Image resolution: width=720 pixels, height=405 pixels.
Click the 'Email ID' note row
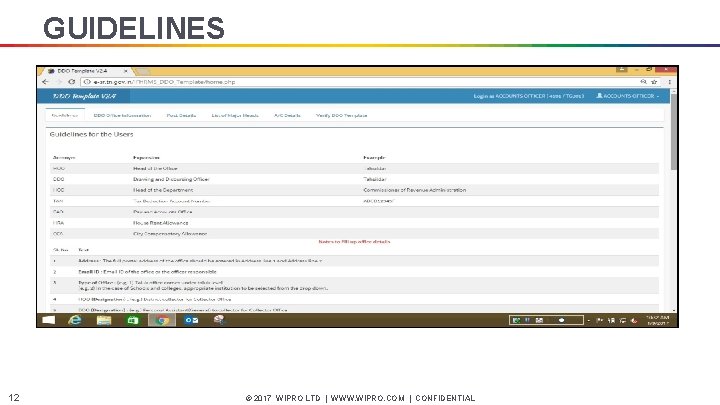point(354,272)
